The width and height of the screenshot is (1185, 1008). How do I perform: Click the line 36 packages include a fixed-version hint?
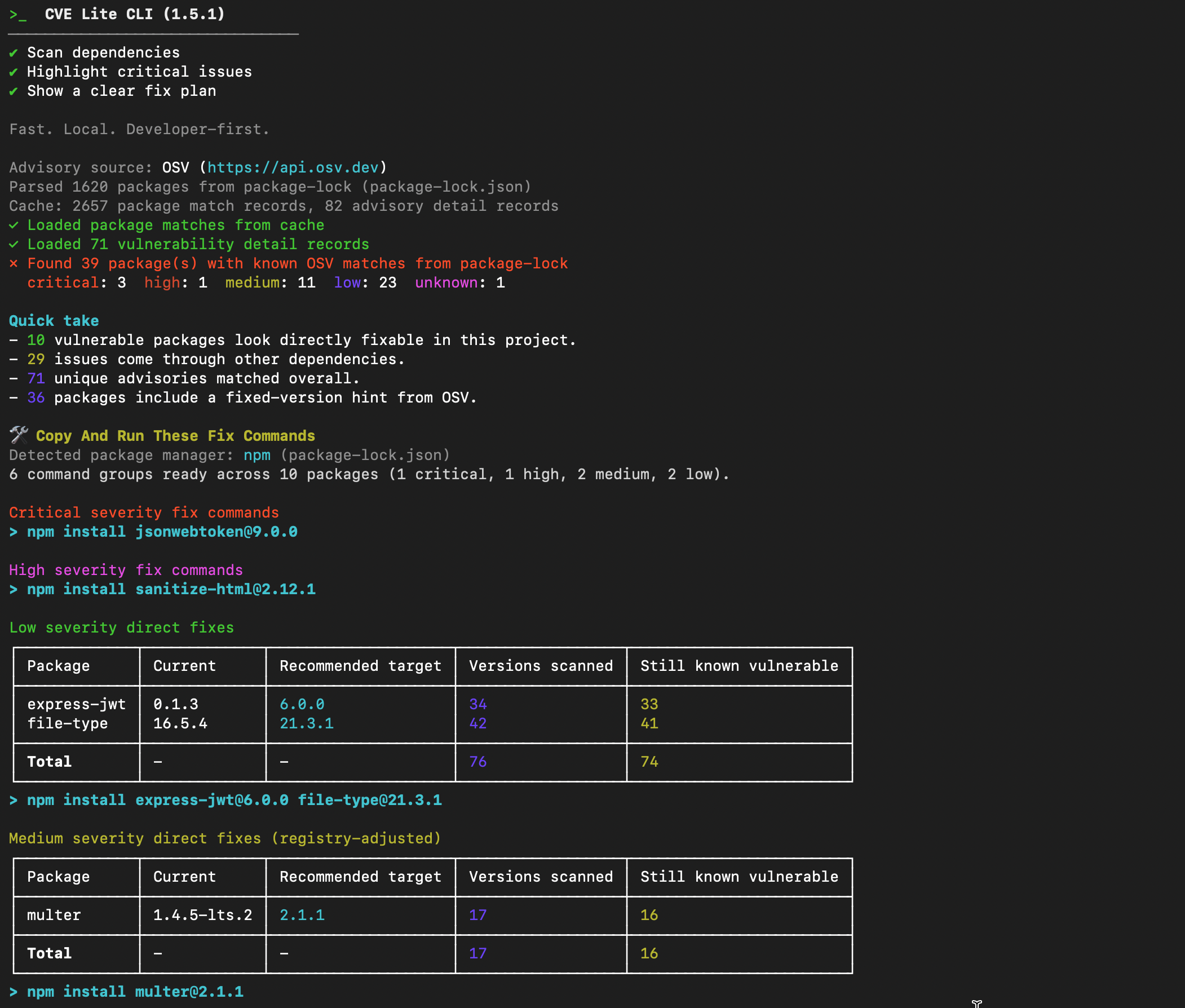coord(243,397)
